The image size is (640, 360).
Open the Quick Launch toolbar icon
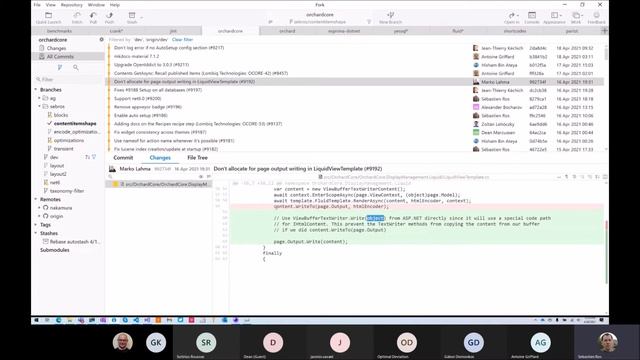click(49, 16)
